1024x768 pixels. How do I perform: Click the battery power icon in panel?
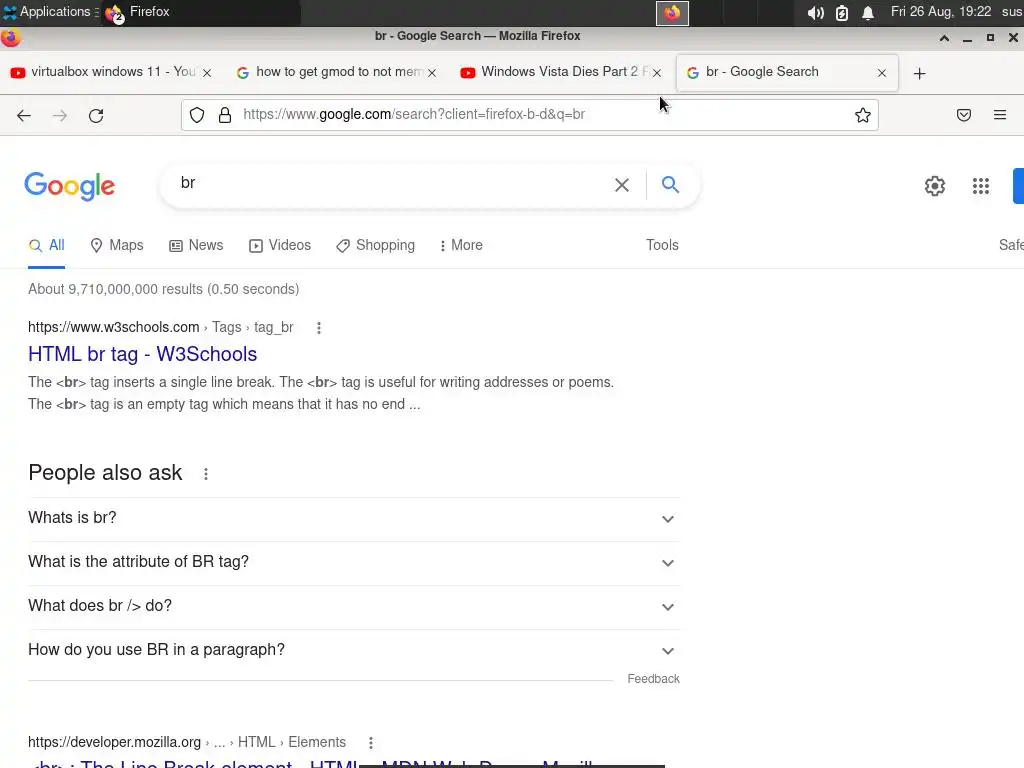click(x=842, y=13)
